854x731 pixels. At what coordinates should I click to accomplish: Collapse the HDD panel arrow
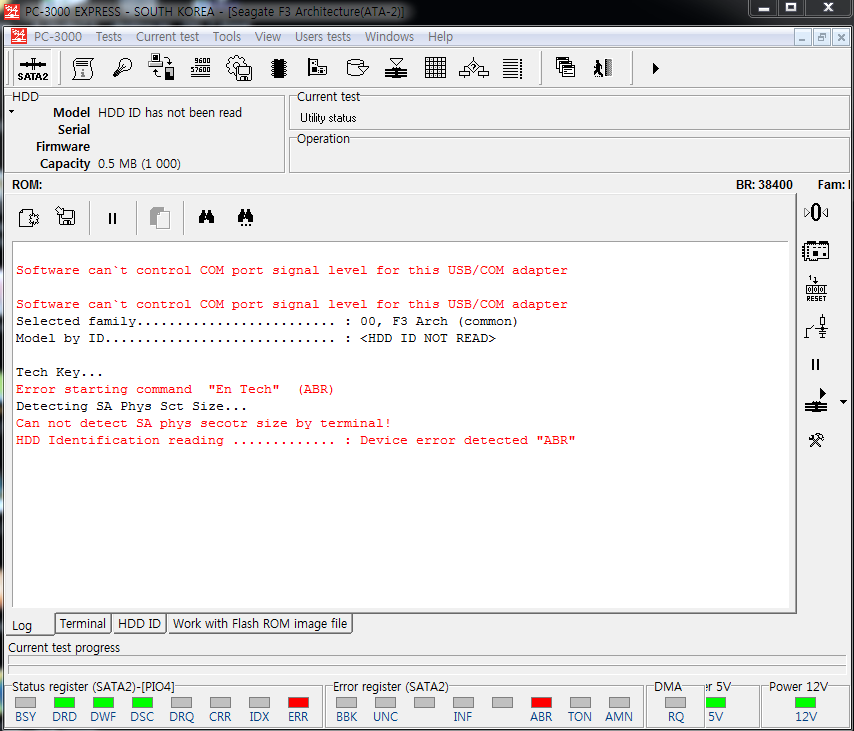click(11, 112)
